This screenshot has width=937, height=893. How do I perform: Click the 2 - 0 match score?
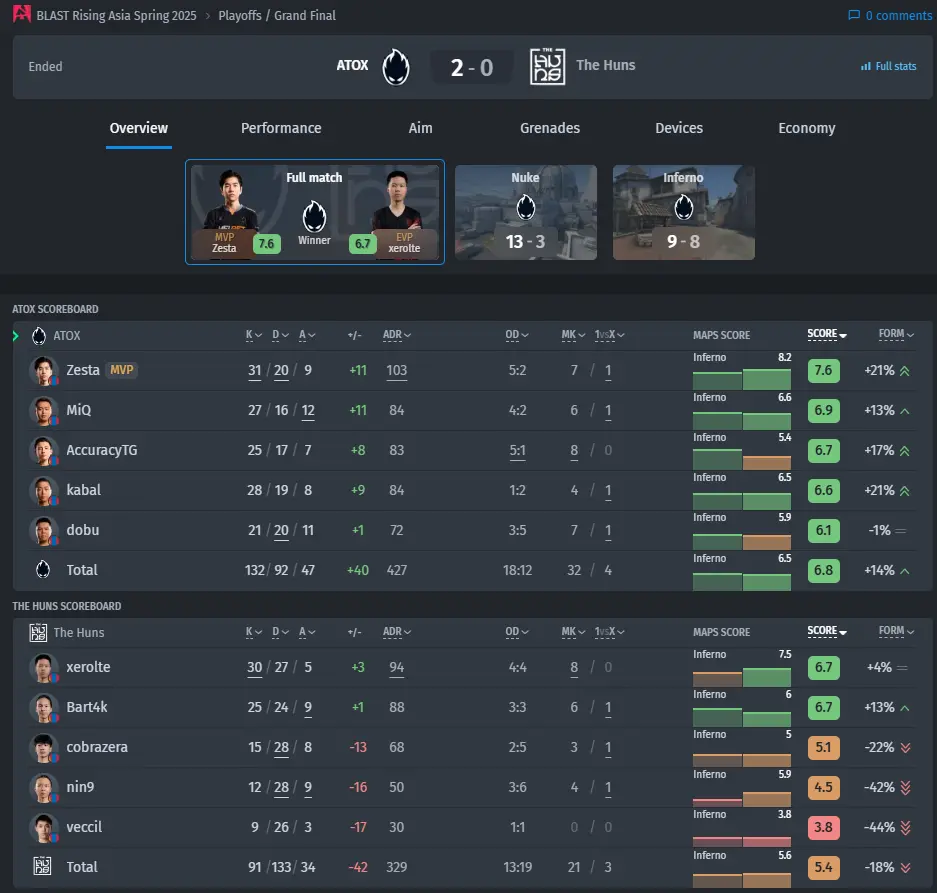[471, 68]
